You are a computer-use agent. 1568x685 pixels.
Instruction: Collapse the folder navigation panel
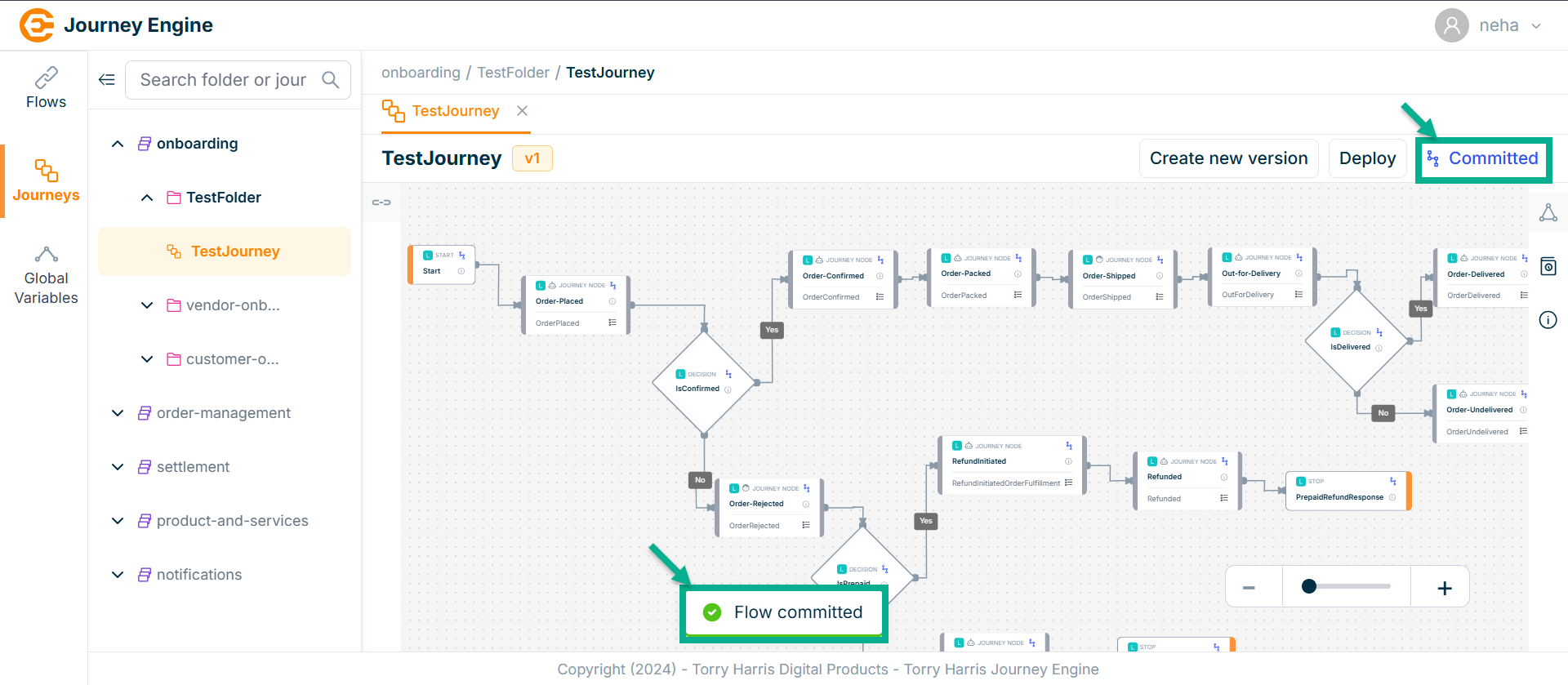(107, 80)
